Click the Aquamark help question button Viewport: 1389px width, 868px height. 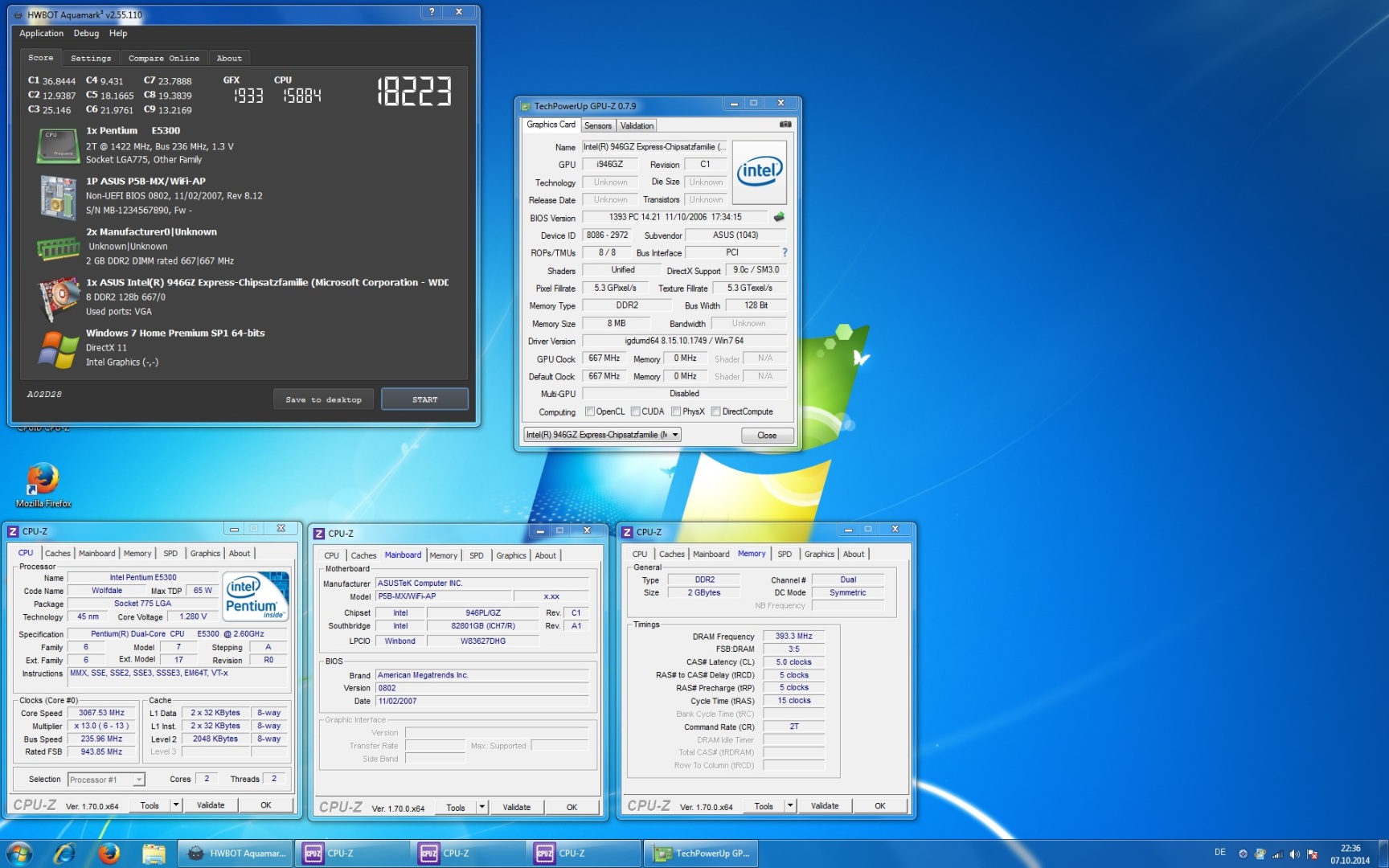(432, 12)
